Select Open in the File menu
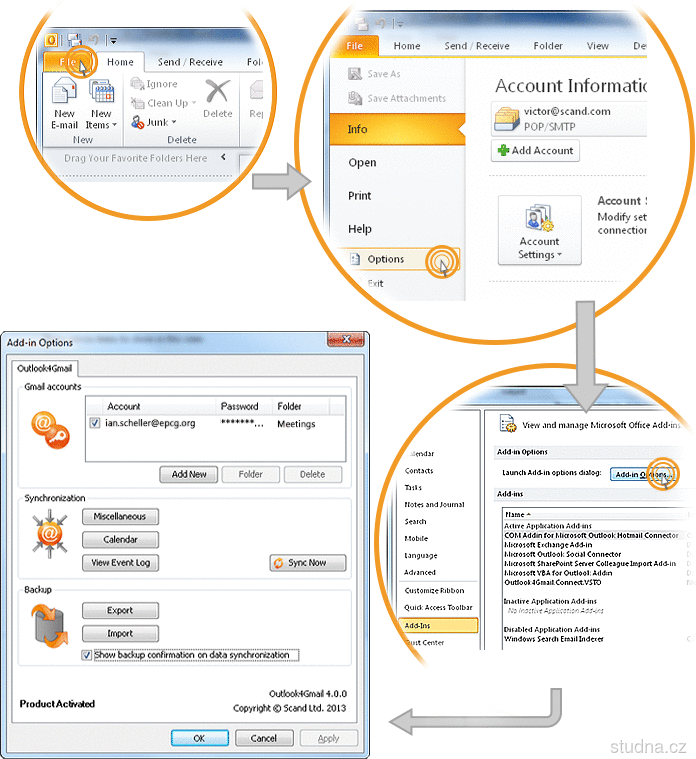 [x=362, y=163]
